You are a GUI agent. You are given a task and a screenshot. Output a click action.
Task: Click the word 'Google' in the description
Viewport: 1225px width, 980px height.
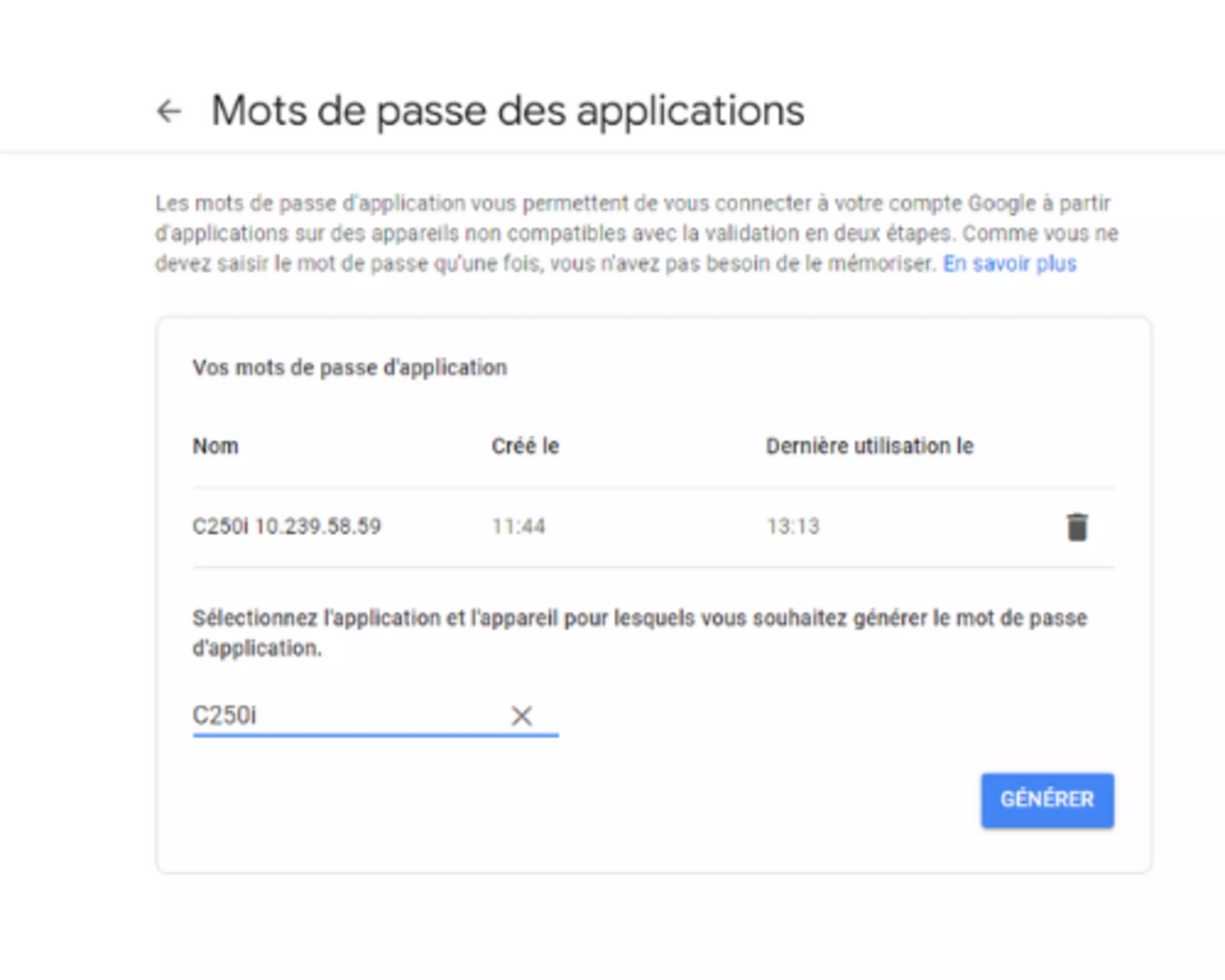1002,204
